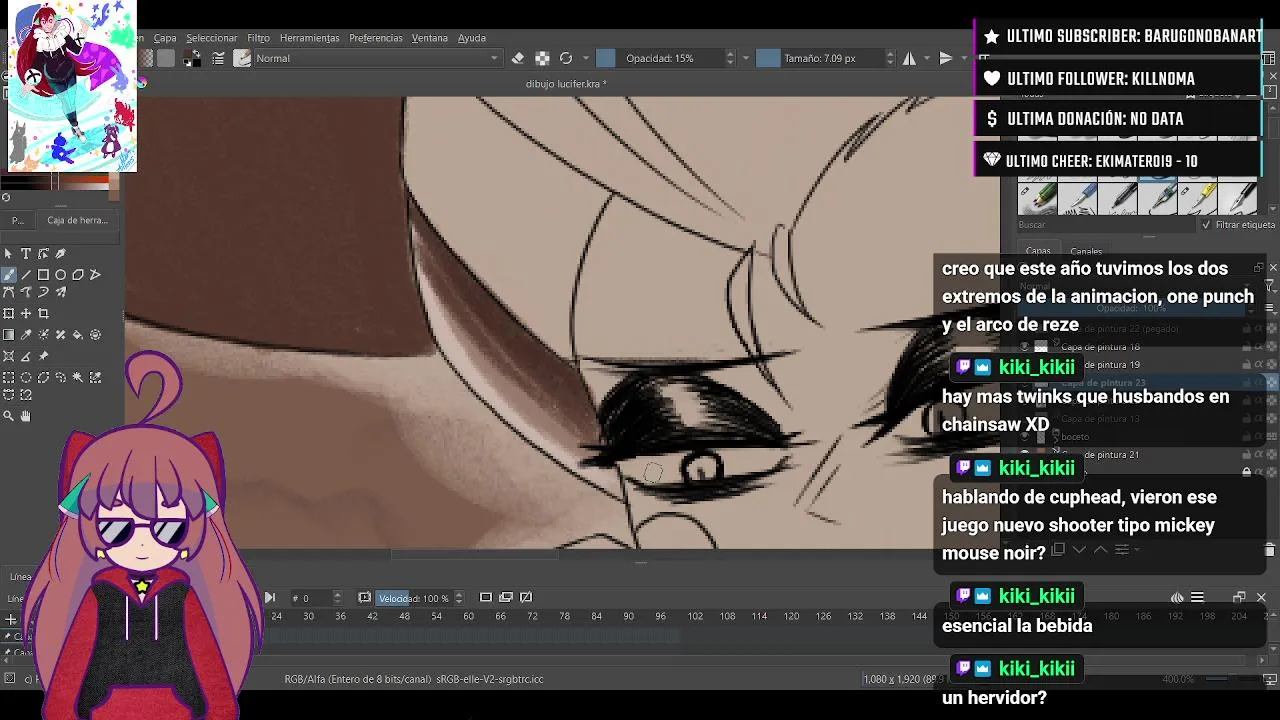1280x720 pixels.
Task: Reload the original brush preset
Action: coord(566,58)
